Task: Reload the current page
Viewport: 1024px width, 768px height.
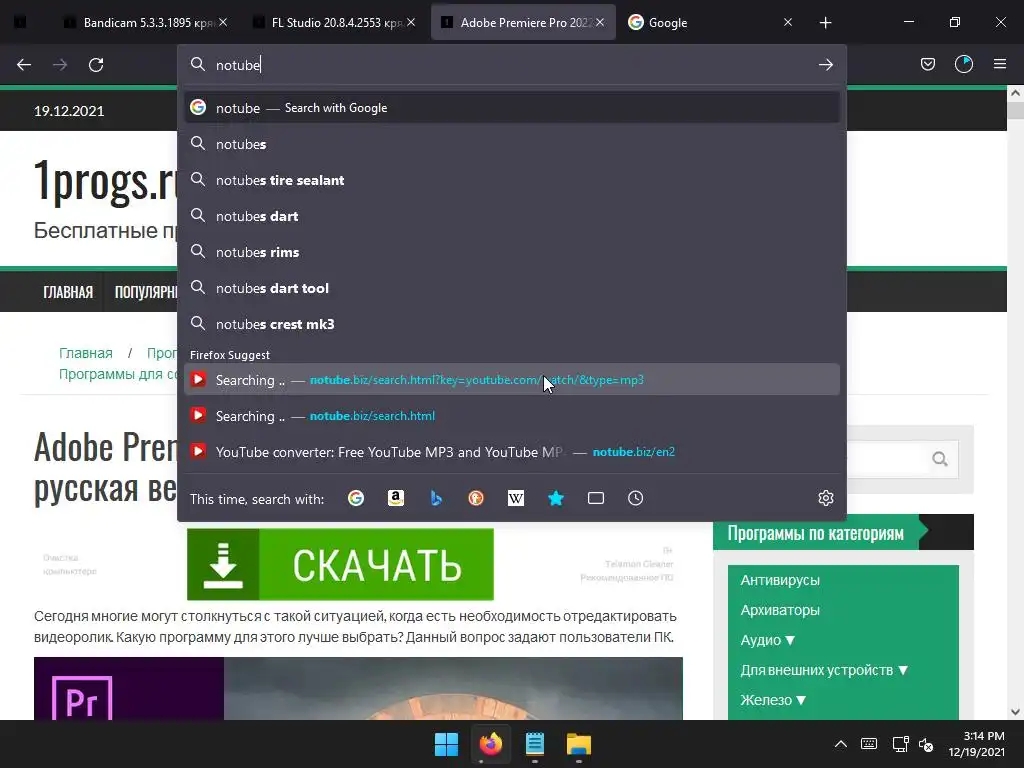Action: click(x=96, y=65)
